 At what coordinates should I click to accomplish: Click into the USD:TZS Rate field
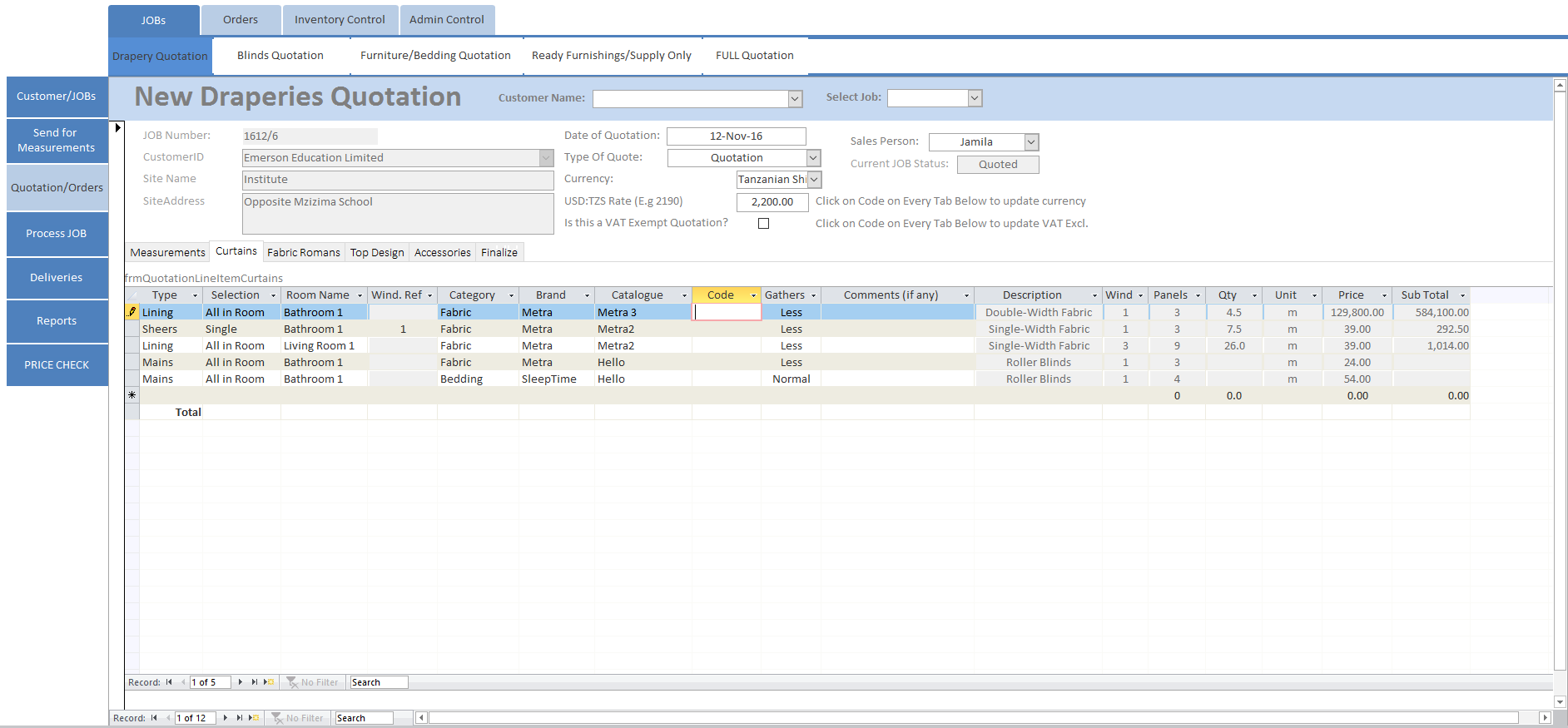(x=772, y=201)
